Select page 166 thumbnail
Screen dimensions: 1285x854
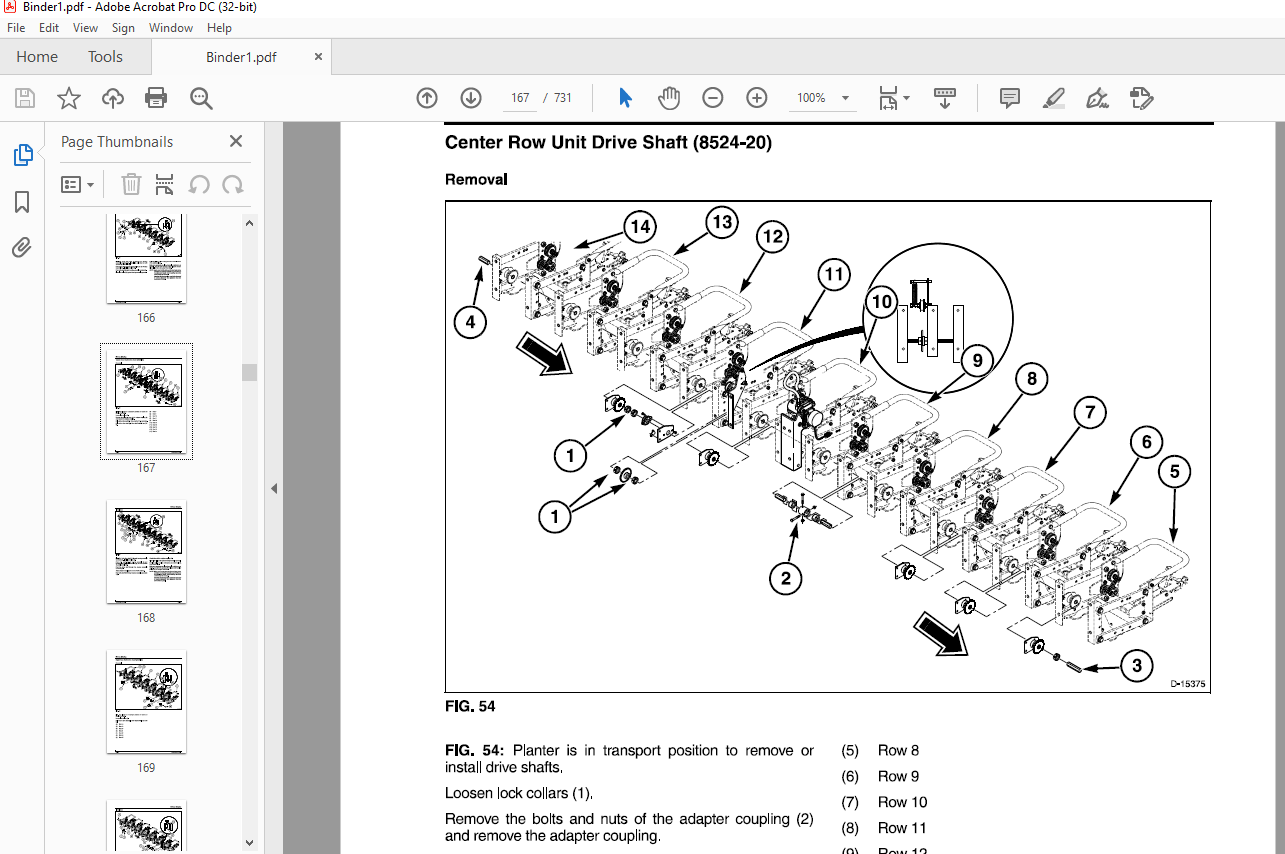pyautogui.click(x=146, y=258)
